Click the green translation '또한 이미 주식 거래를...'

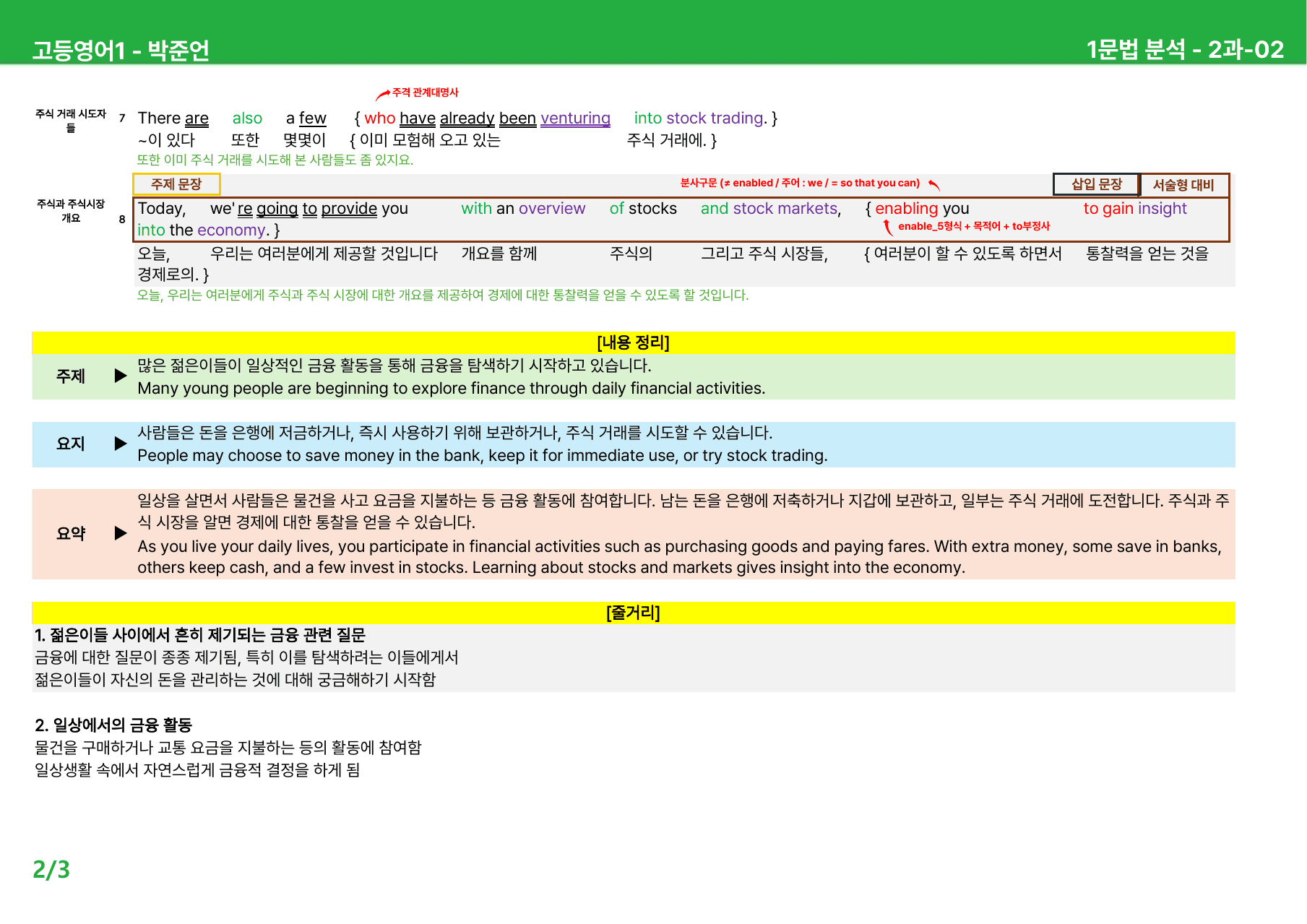click(275, 160)
